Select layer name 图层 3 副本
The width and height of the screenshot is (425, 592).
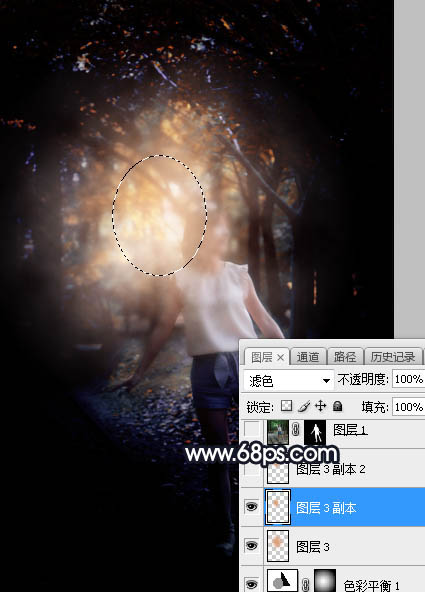pos(326,508)
